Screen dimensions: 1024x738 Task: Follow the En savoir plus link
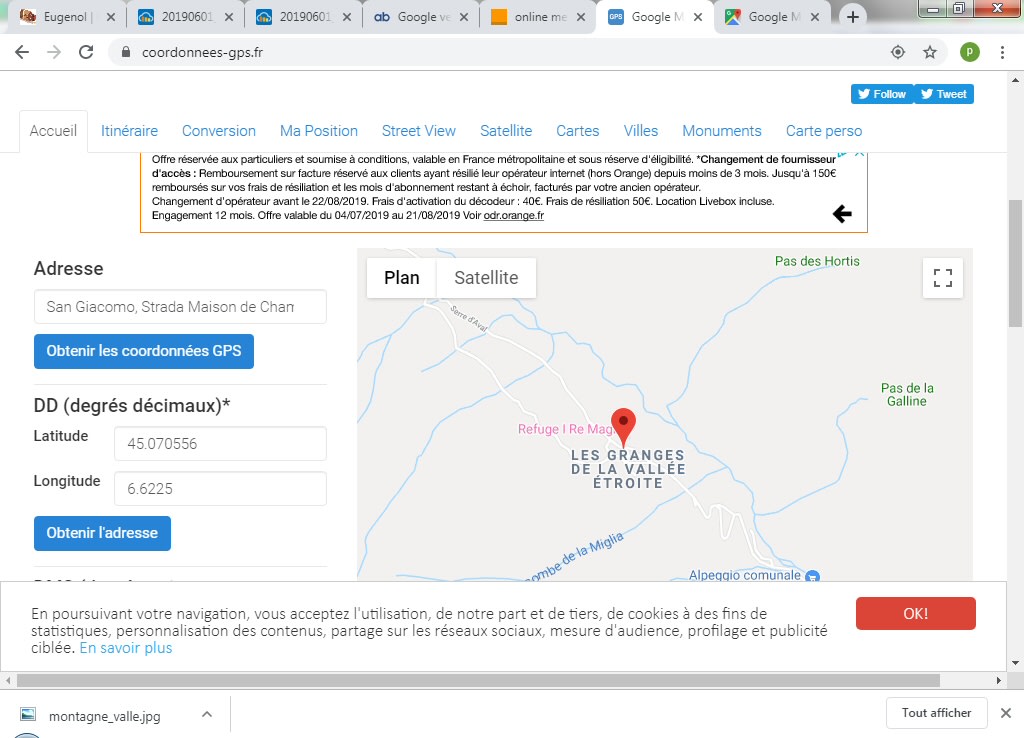click(x=126, y=648)
